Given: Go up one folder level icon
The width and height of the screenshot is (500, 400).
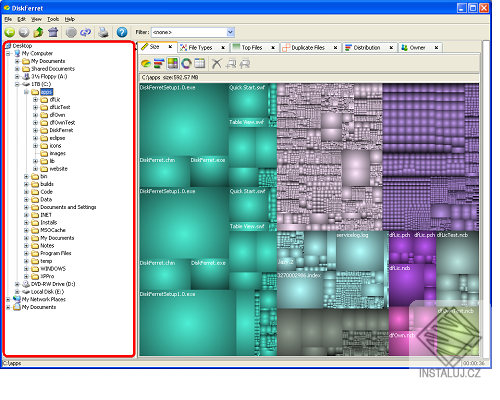Looking at the screenshot, I should [x=38, y=32].
